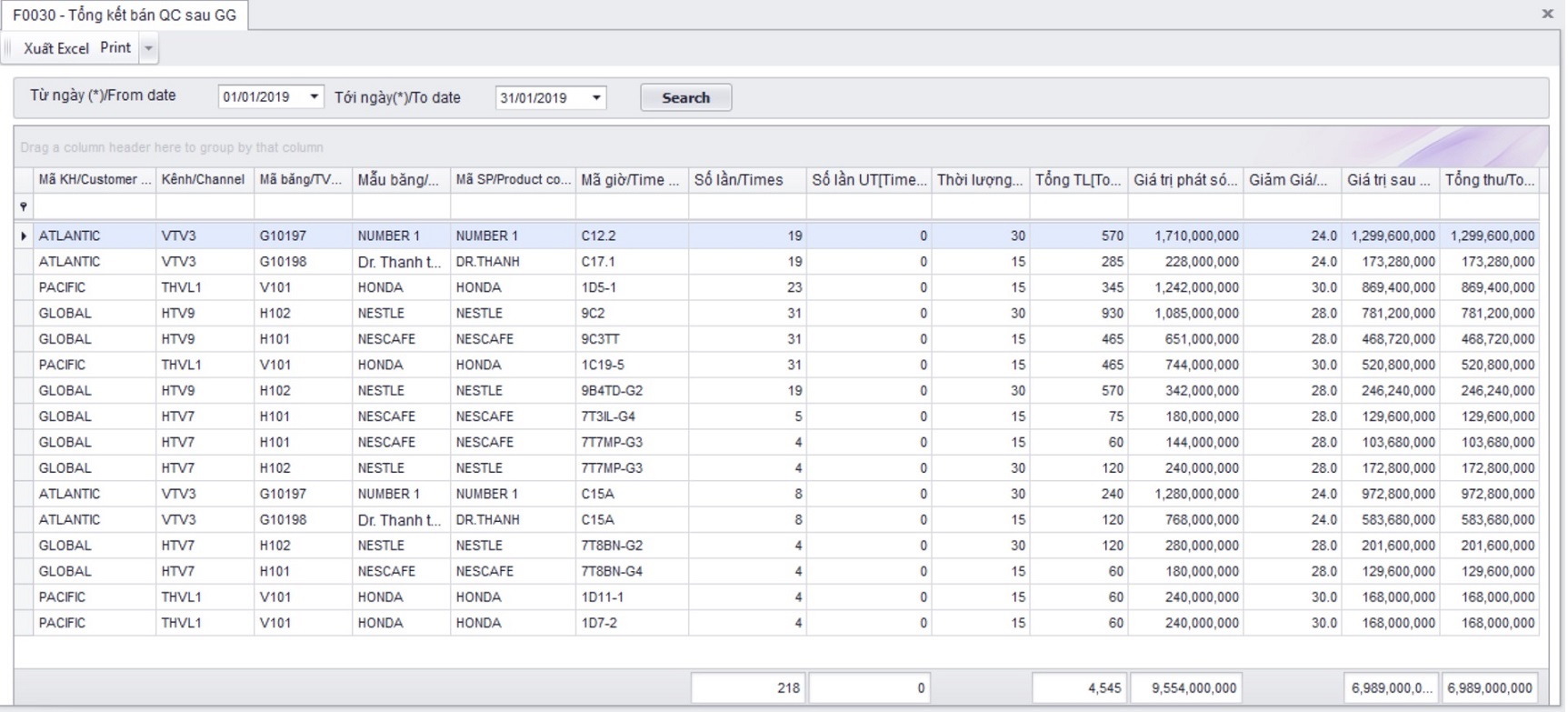This screenshot has height=712, width=1568.
Task: Sort by the Số lần/Times column header
Action: pyautogui.click(x=747, y=180)
